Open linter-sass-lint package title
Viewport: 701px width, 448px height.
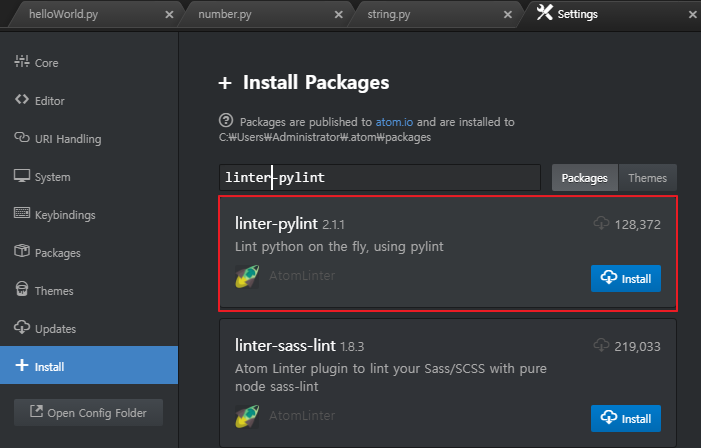(x=285, y=345)
